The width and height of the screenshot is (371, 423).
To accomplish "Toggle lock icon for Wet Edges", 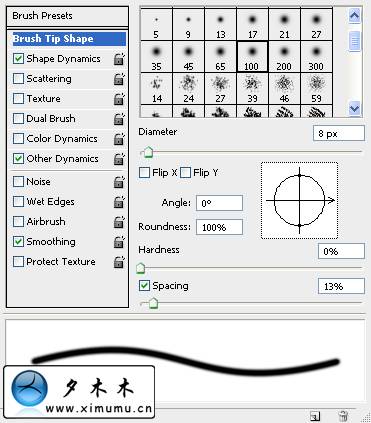I will 119,202.
